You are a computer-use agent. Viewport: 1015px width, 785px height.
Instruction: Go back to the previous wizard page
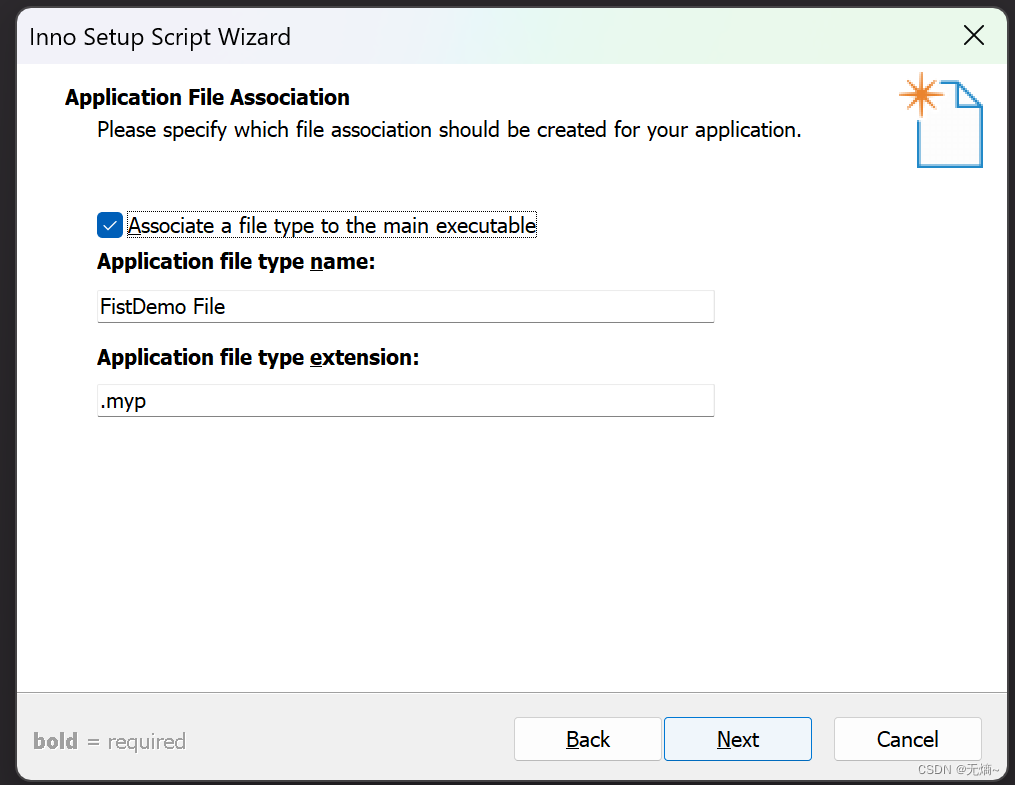tap(587, 739)
